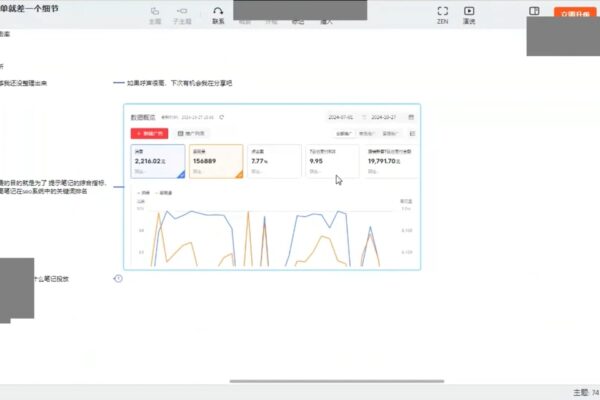Viewport: 600px width, 400px height.
Task: Select the 156889 展现量 metric card
Action: click(x=216, y=161)
